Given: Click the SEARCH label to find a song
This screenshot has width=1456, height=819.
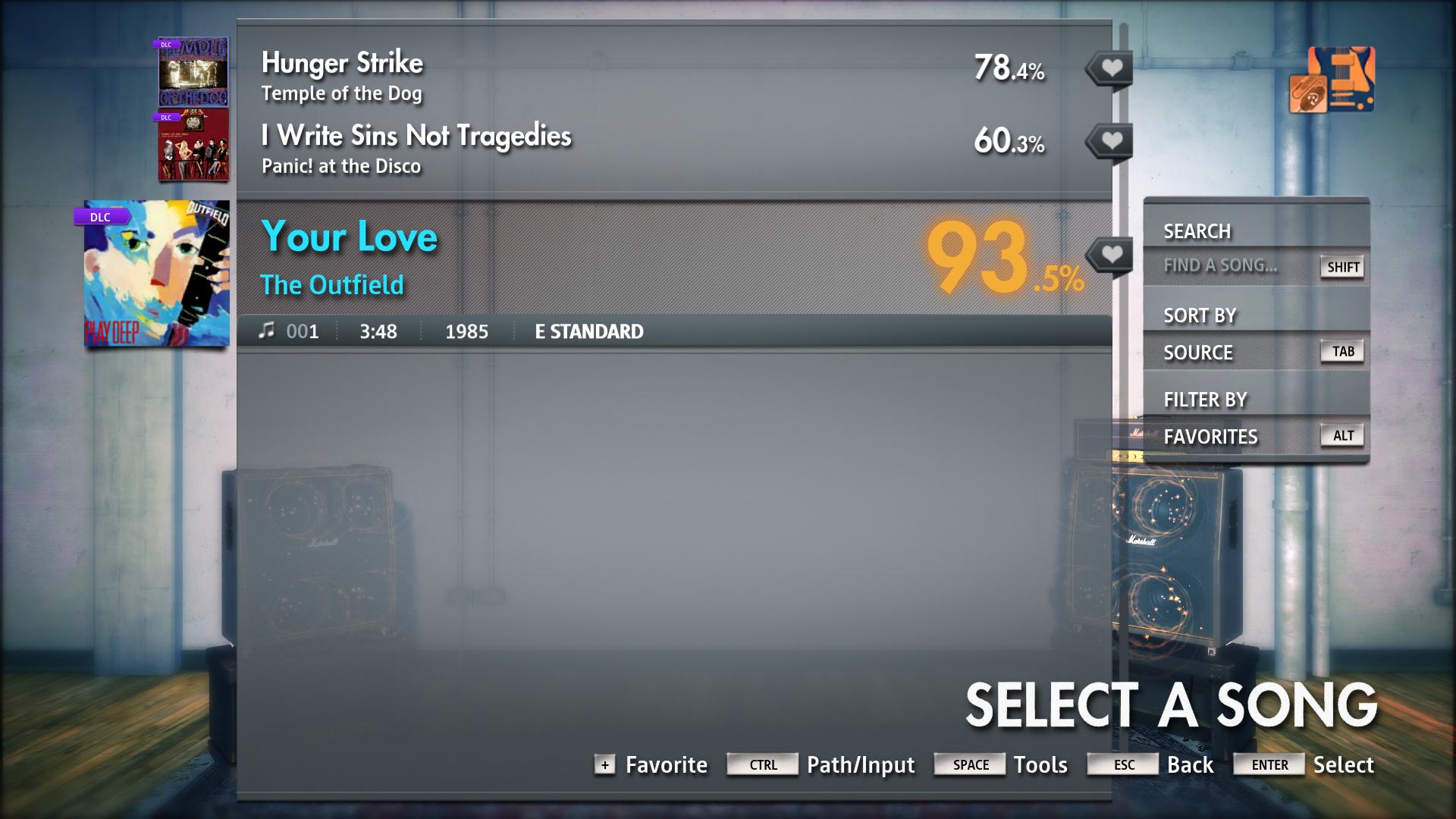Looking at the screenshot, I should point(1196,231).
